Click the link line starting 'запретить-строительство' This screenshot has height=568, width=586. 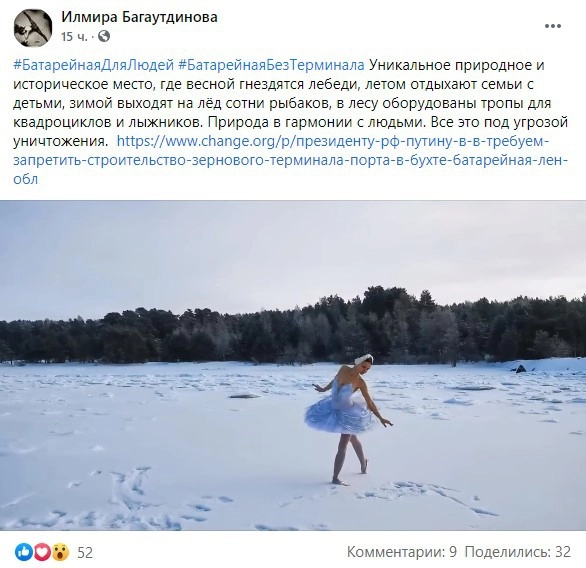(x=291, y=160)
